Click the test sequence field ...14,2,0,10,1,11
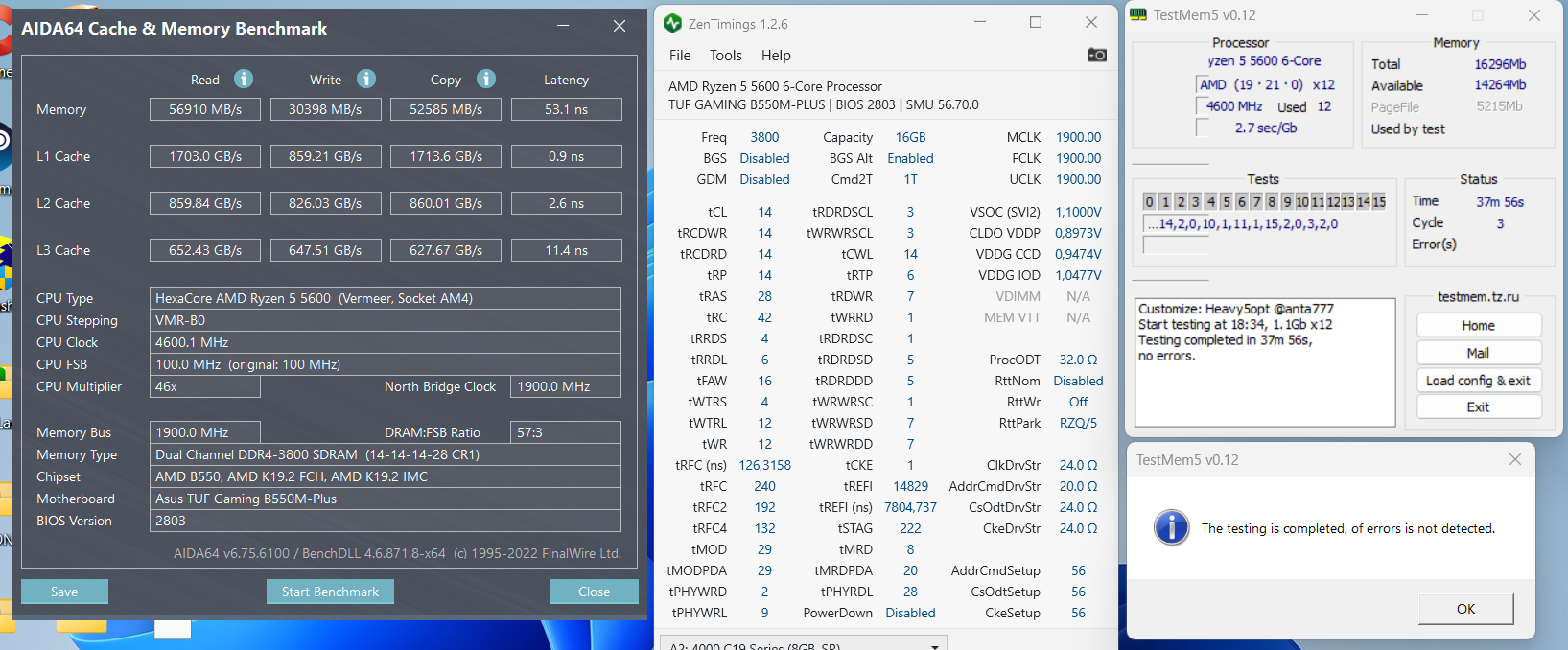The image size is (1568, 650). click(1243, 223)
